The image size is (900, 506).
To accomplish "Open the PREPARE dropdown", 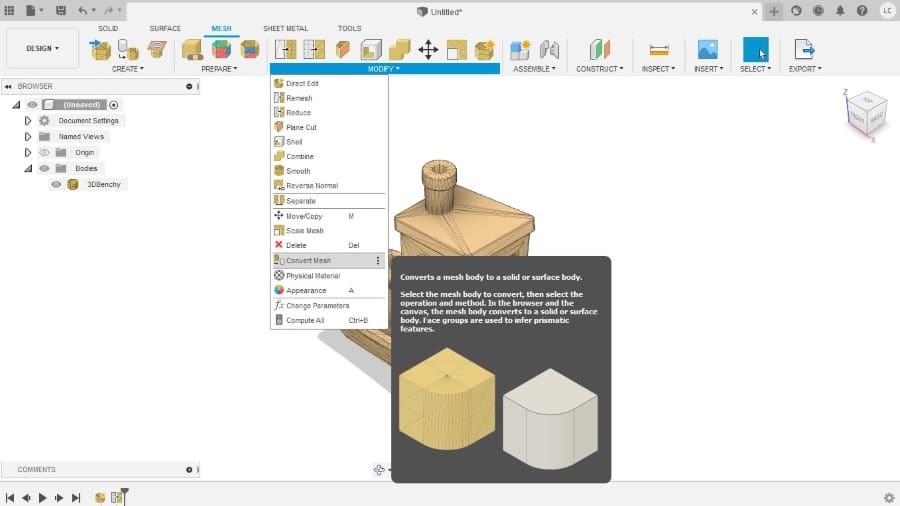I will [219, 69].
